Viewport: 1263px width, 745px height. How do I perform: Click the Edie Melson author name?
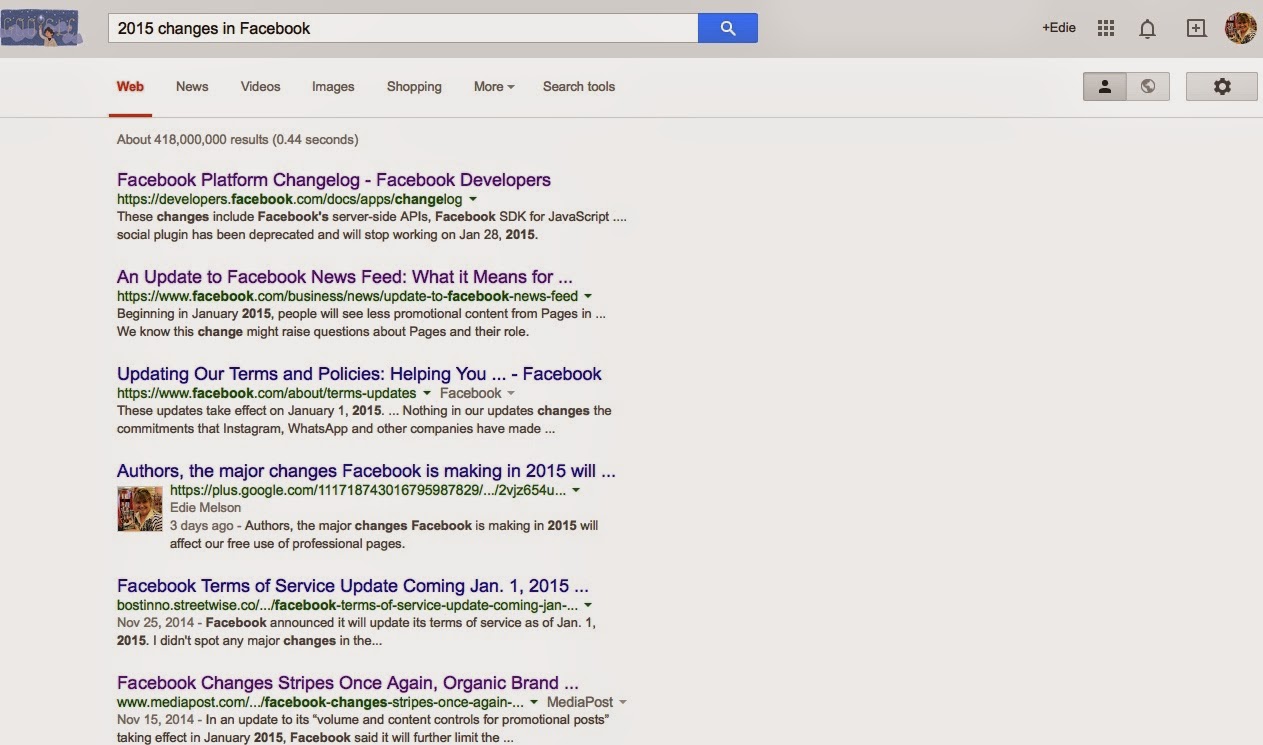point(205,508)
